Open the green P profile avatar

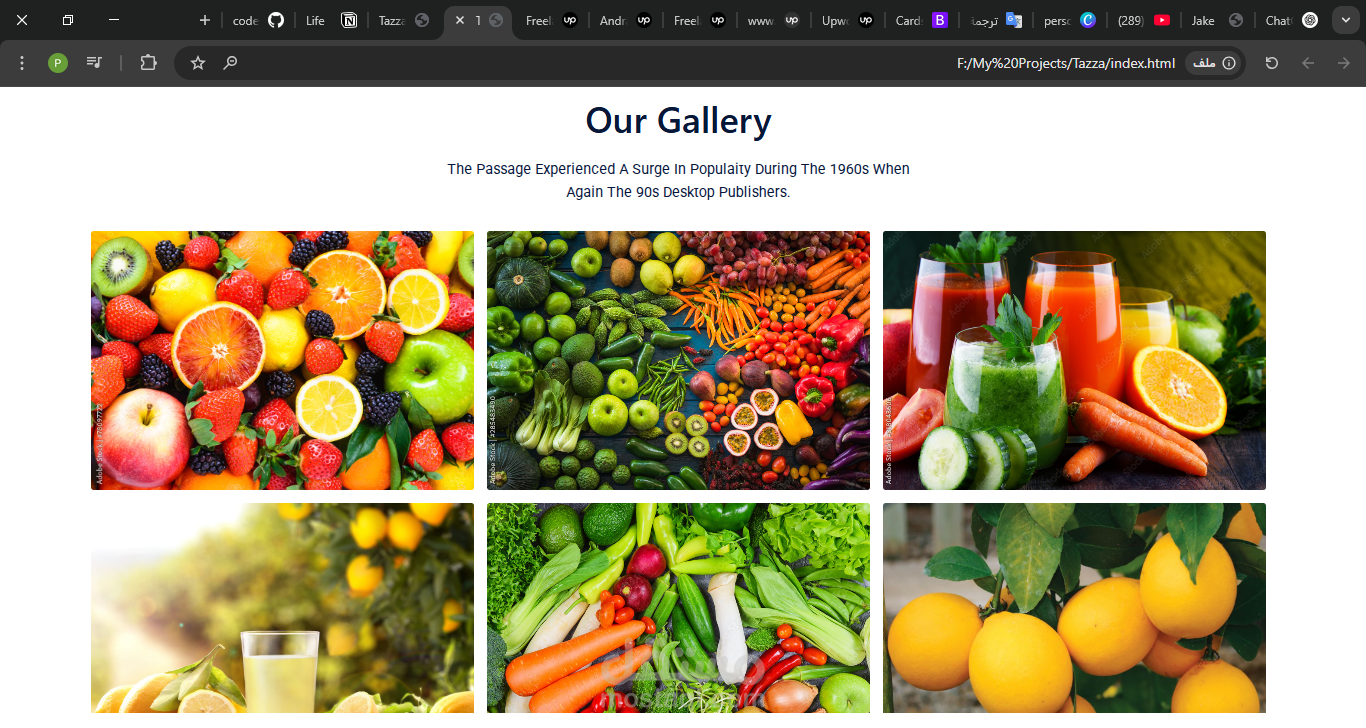click(58, 63)
